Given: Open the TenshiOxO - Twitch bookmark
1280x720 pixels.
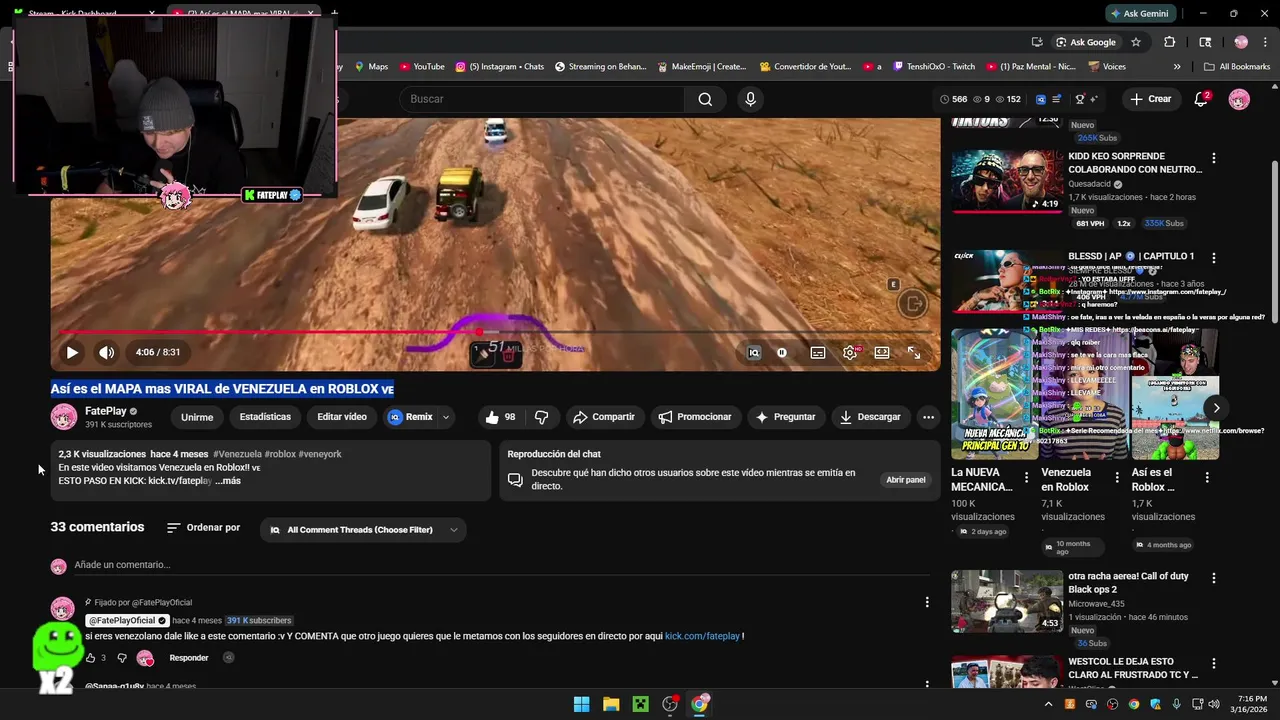Looking at the screenshot, I should (933, 67).
